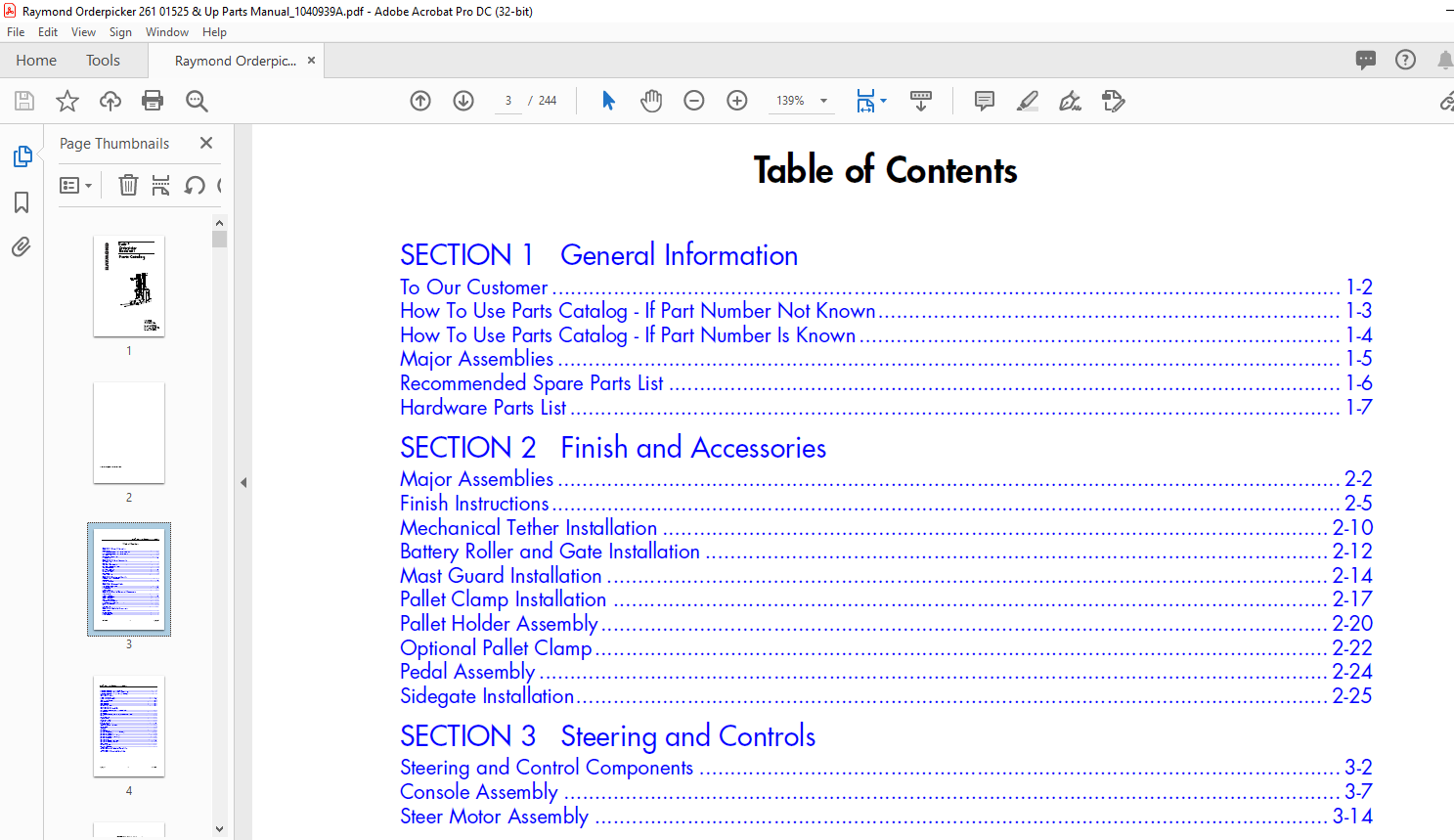Click the read mode keyboard icon
1454x840 pixels.
click(921, 101)
